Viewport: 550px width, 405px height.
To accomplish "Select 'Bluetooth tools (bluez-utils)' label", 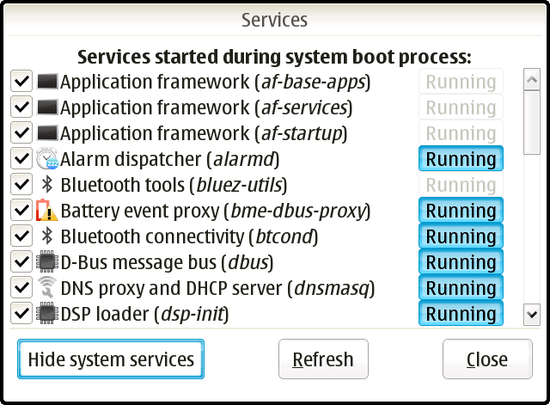I will coord(174,185).
